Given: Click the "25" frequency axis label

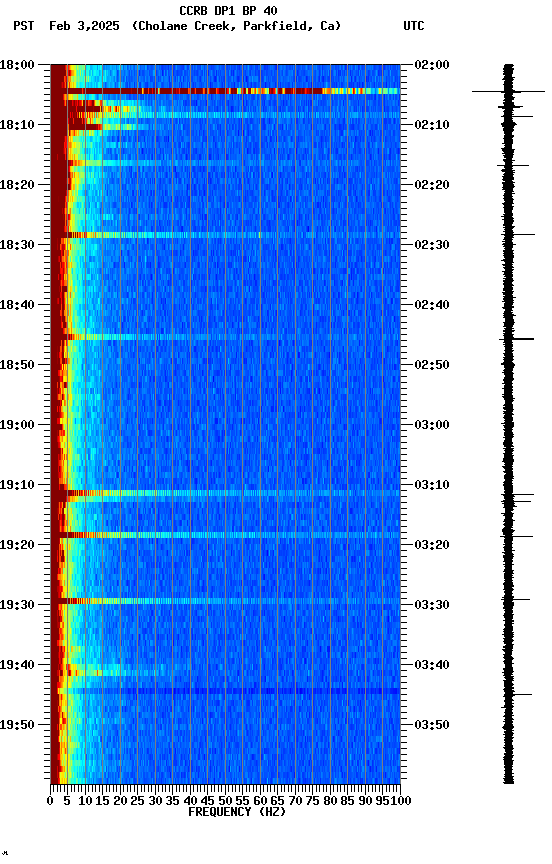Looking at the screenshot, I should click(137, 802).
